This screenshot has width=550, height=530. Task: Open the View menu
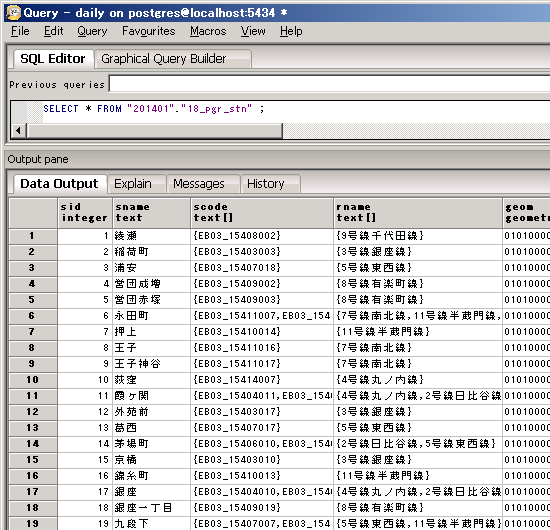[253, 31]
